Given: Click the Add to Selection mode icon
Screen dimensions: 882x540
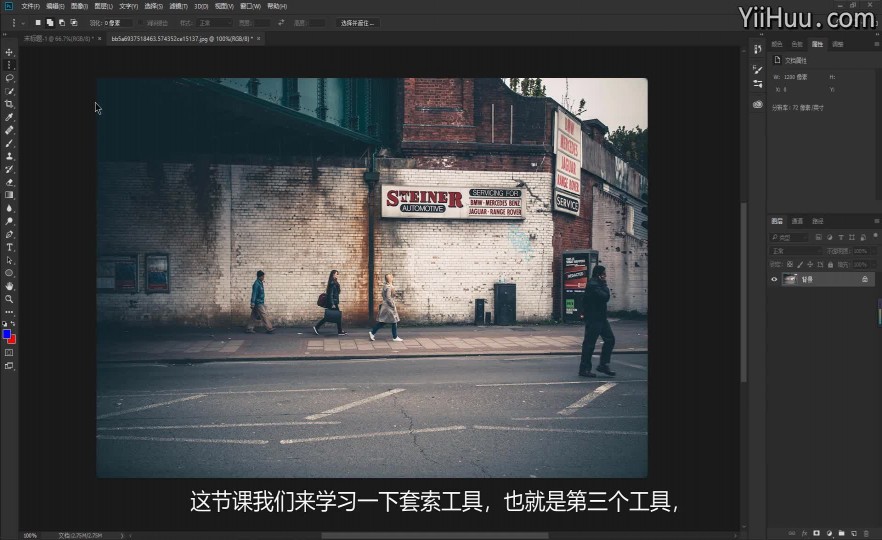Looking at the screenshot, I should (50, 23).
